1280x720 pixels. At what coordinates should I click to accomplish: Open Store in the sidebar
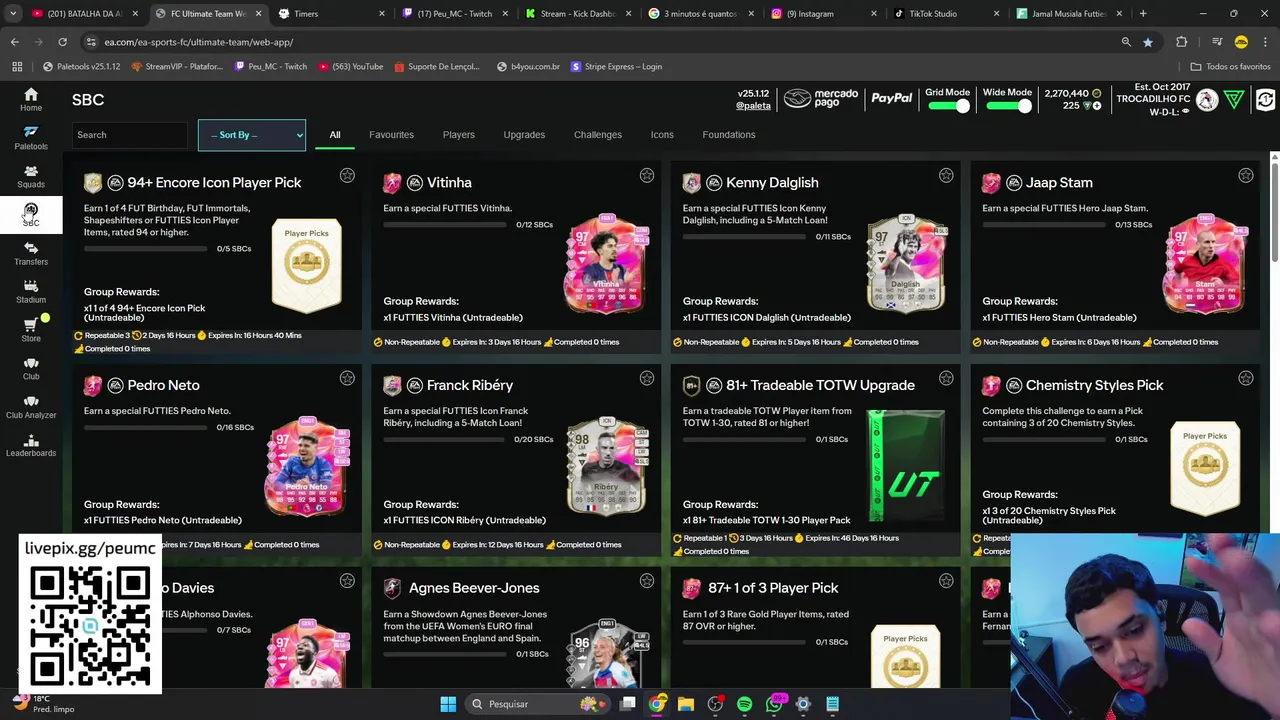point(31,330)
